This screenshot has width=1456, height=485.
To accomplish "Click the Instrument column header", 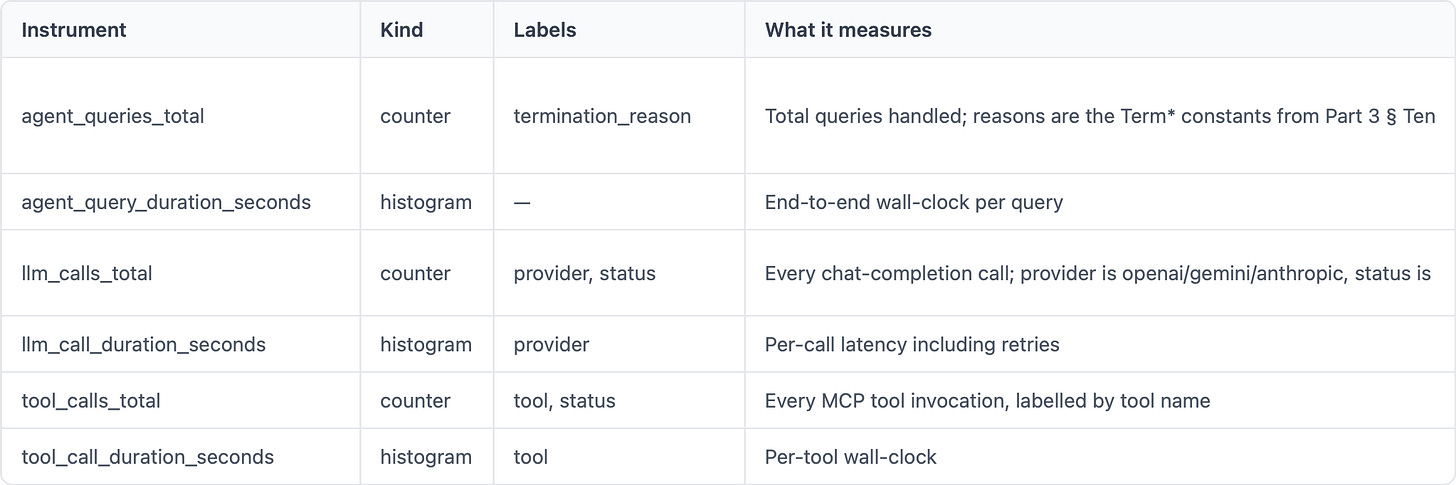I will 74,30.
